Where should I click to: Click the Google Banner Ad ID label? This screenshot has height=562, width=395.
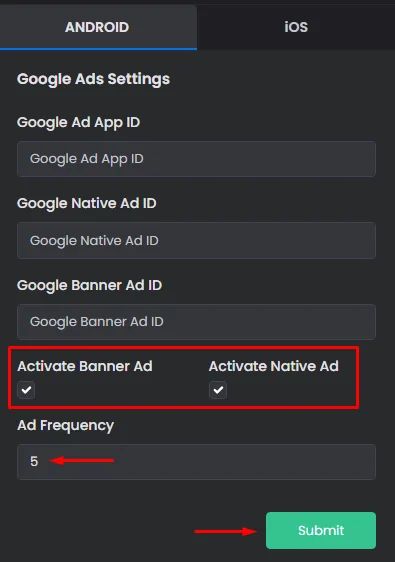(90, 285)
